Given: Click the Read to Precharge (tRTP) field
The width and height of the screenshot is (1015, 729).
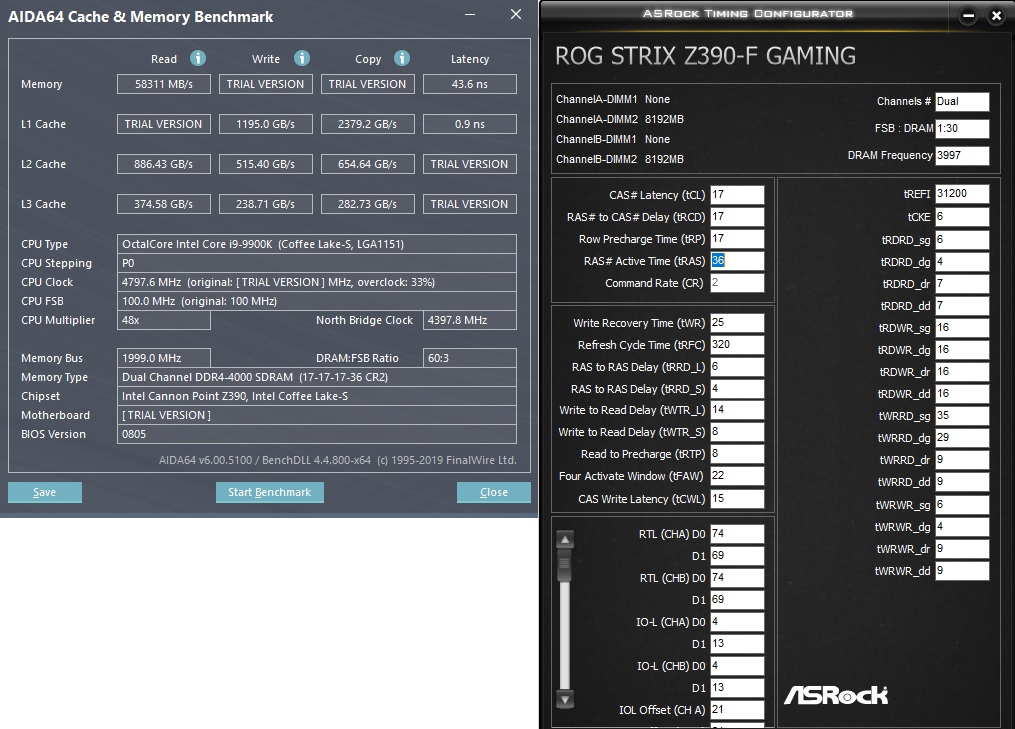Looking at the screenshot, I should [x=737, y=454].
